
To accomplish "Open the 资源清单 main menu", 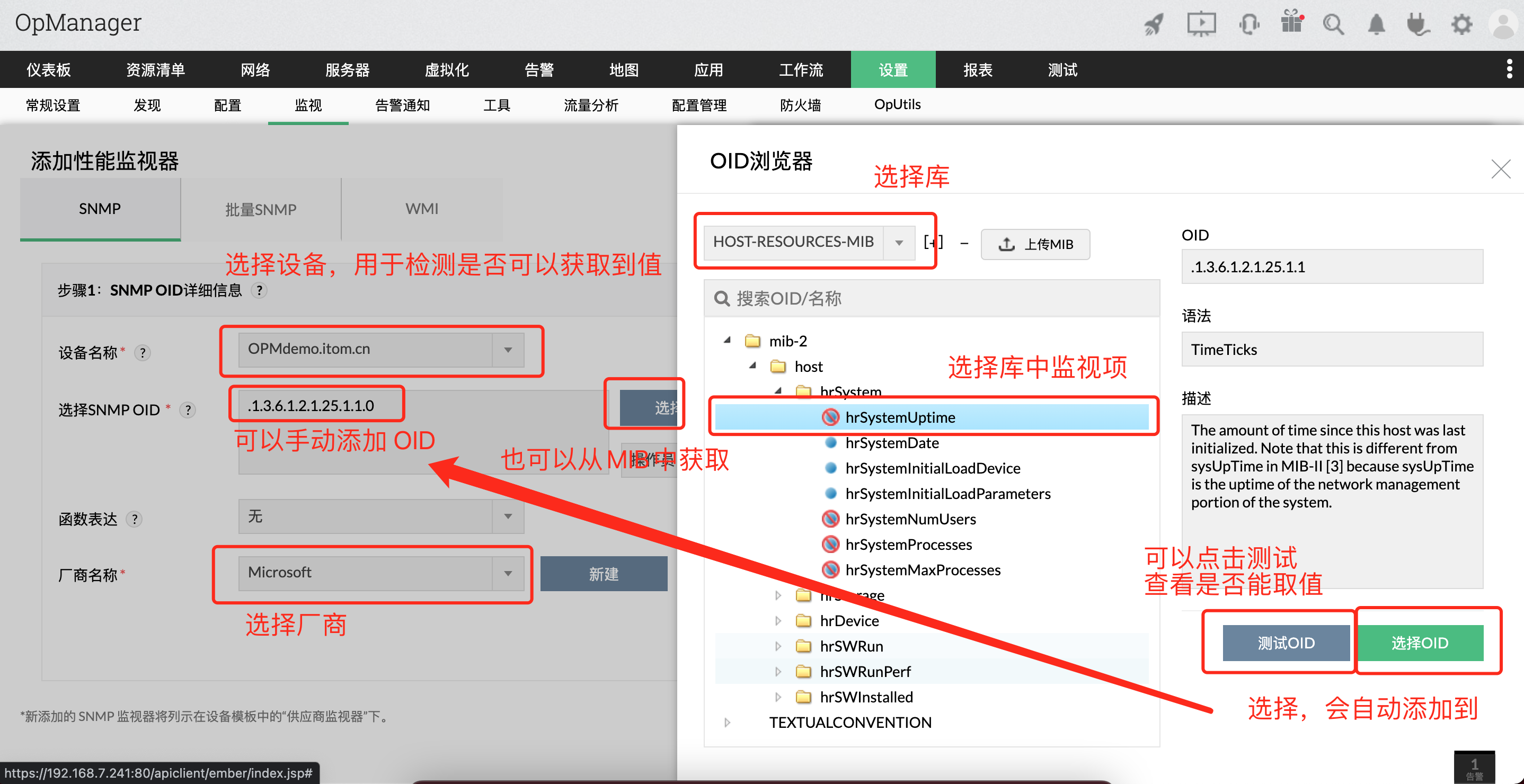I will 156,70.
